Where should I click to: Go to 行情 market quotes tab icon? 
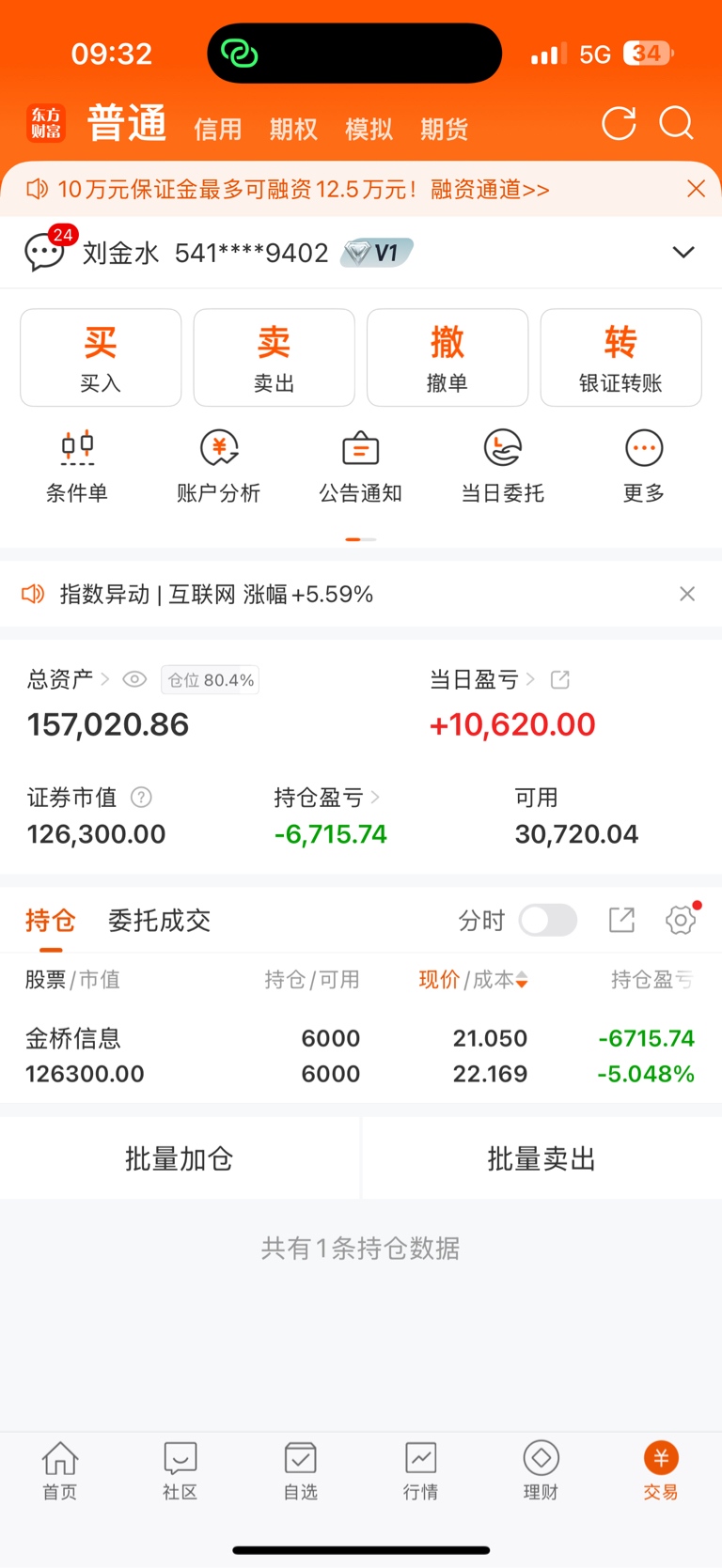coord(420,1458)
